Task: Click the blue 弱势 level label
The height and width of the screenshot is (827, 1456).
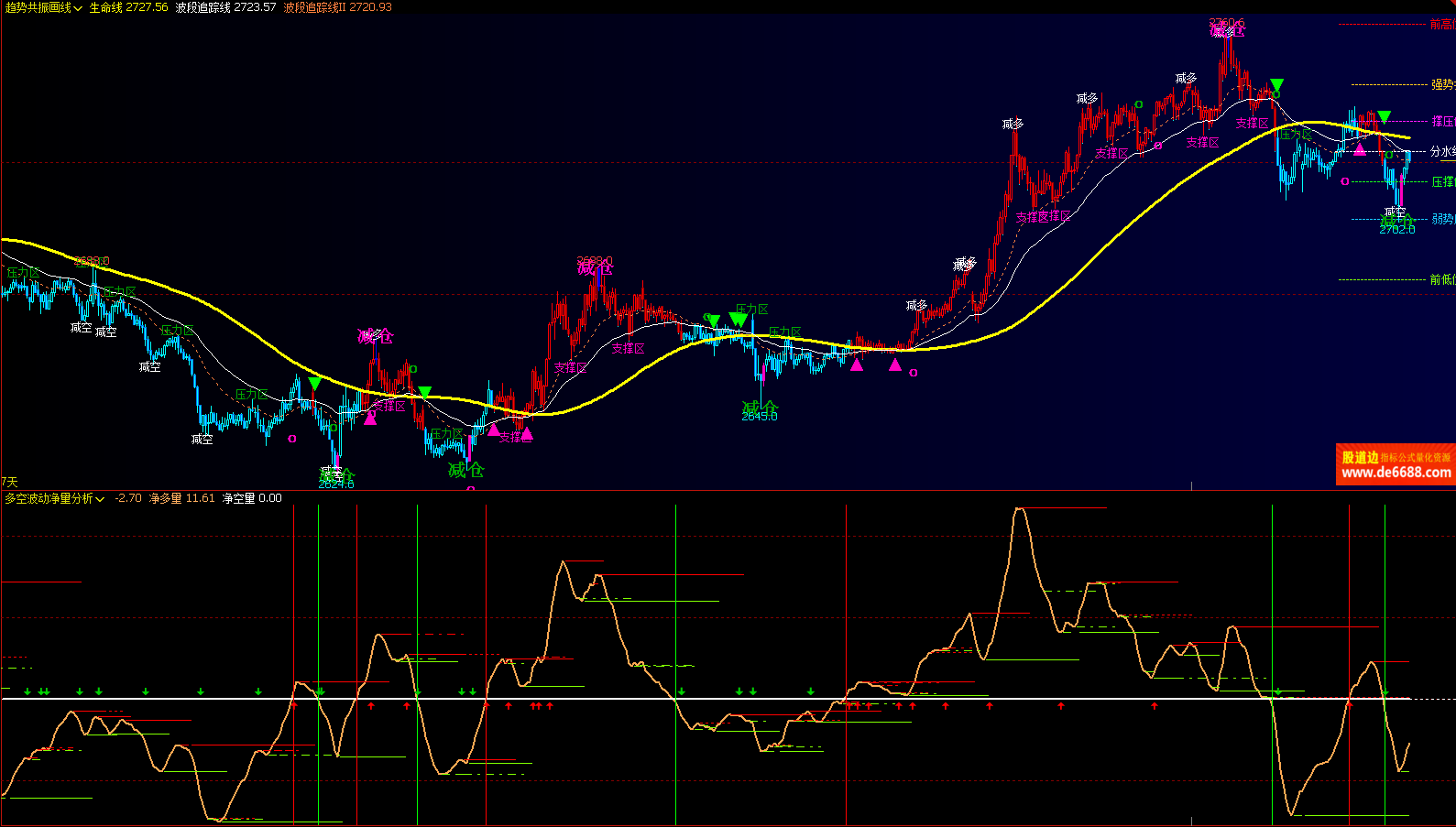Action: [x=1442, y=219]
